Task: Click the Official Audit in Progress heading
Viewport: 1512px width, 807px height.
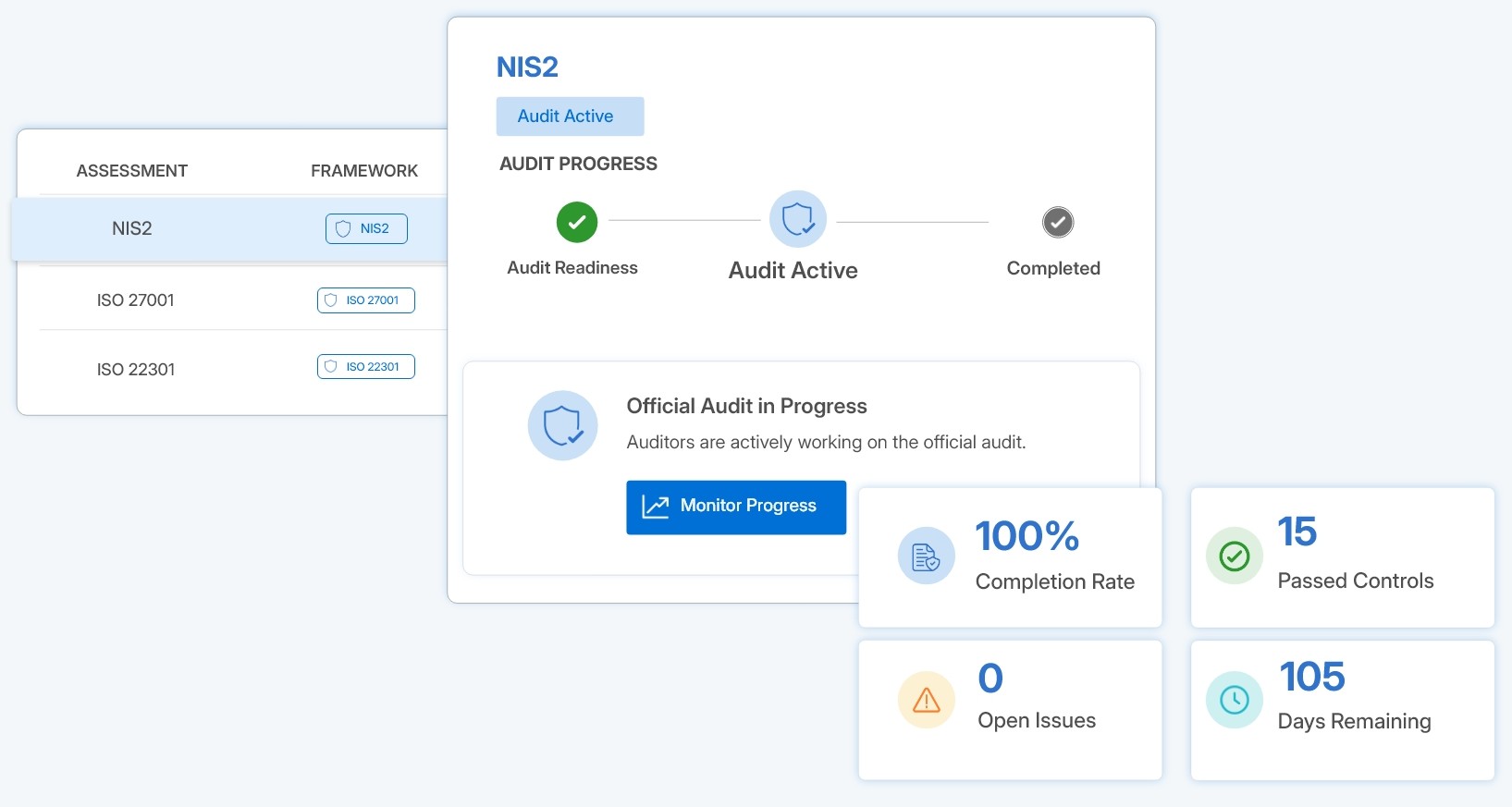Action: pyautogui.click(x=746, y=406)
